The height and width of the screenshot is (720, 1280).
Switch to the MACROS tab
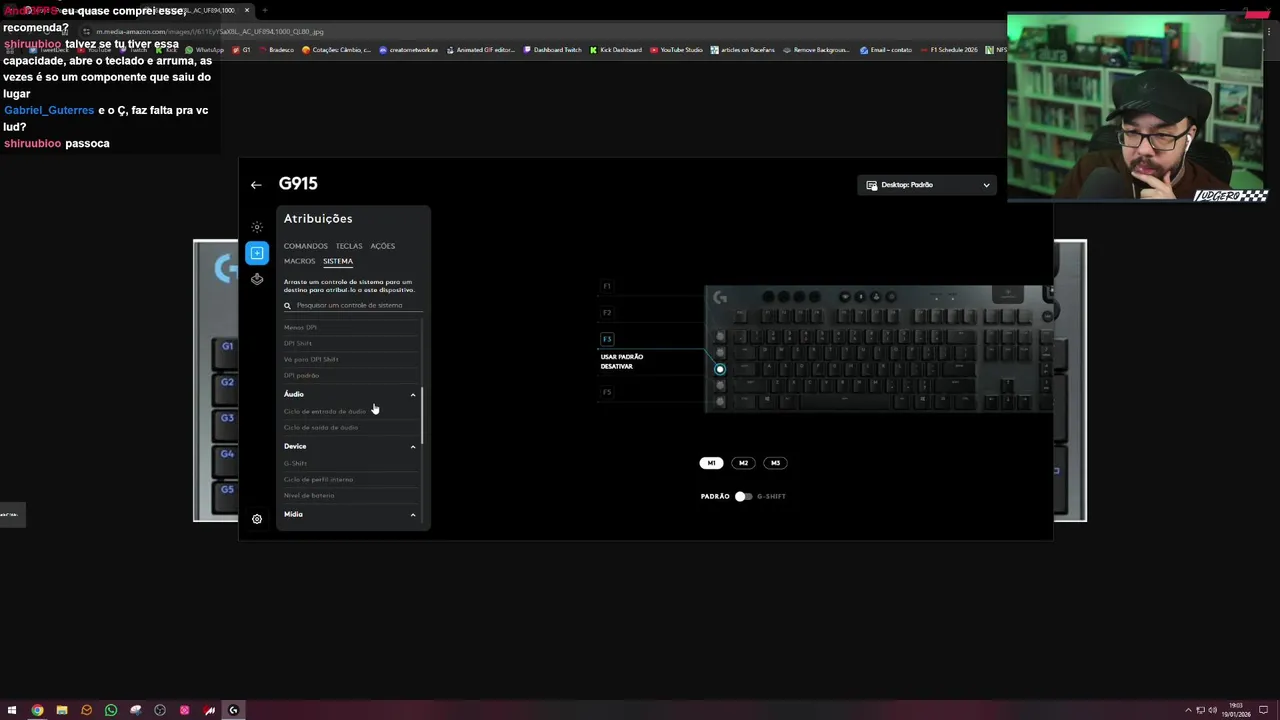coord(299,261)
